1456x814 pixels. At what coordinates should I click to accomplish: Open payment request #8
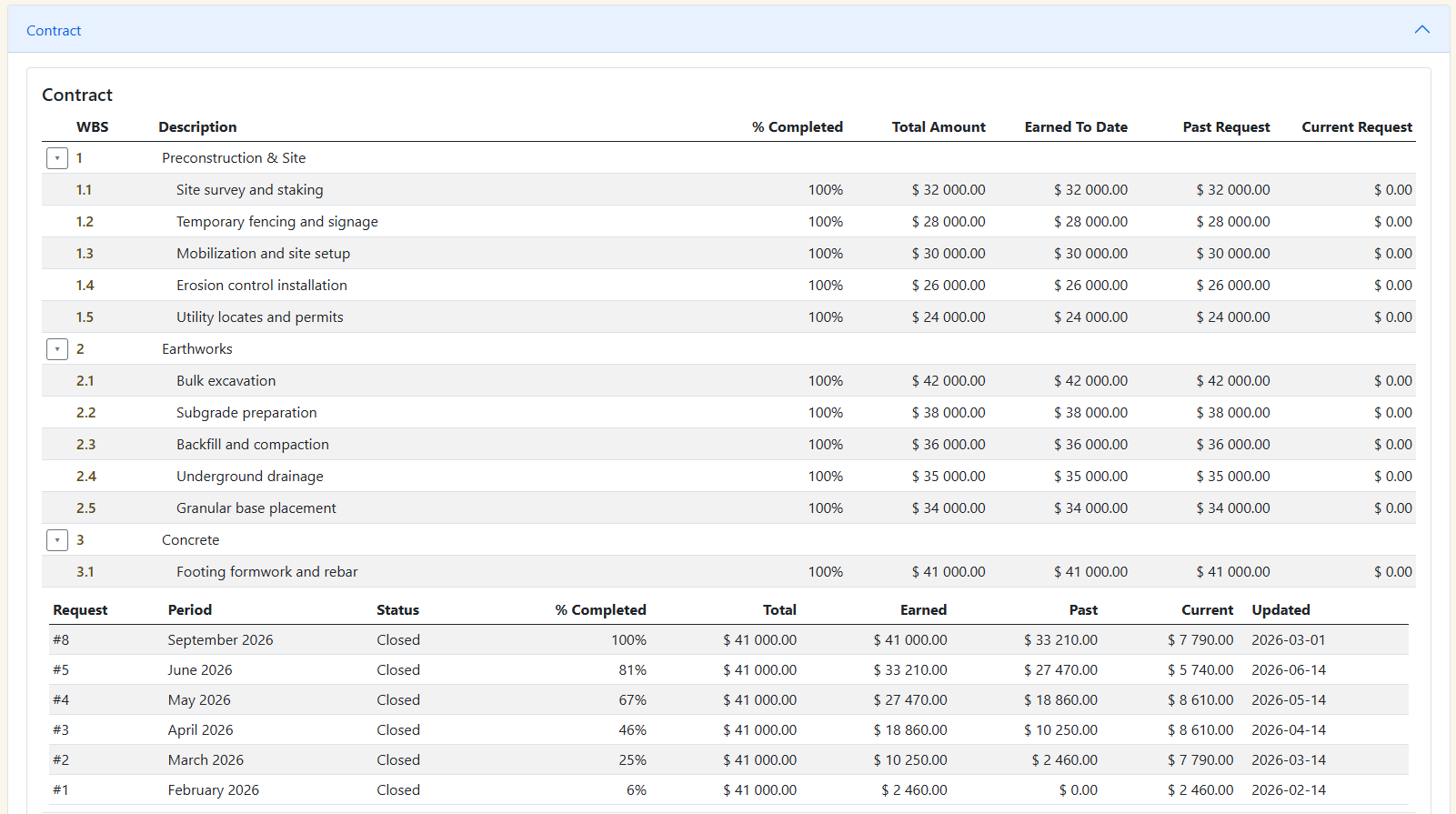pos(61,640)
